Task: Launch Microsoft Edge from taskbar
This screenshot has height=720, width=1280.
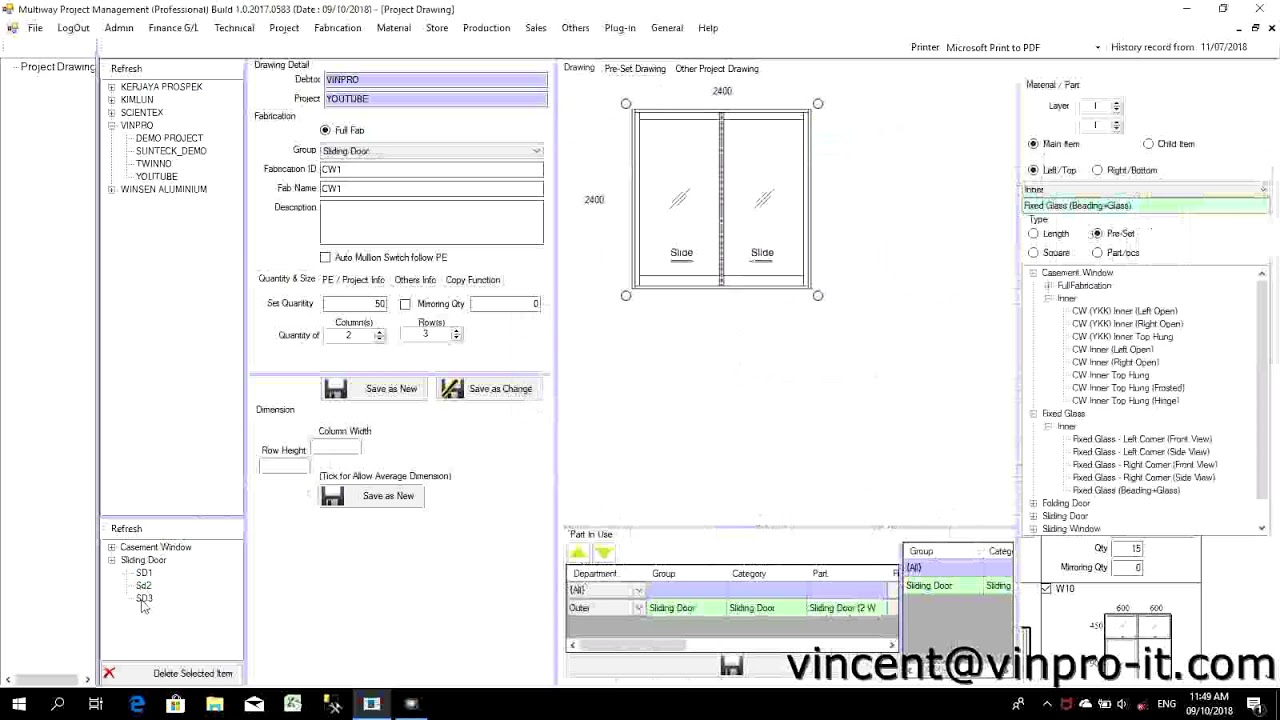Action: click(x=136, y=704)
